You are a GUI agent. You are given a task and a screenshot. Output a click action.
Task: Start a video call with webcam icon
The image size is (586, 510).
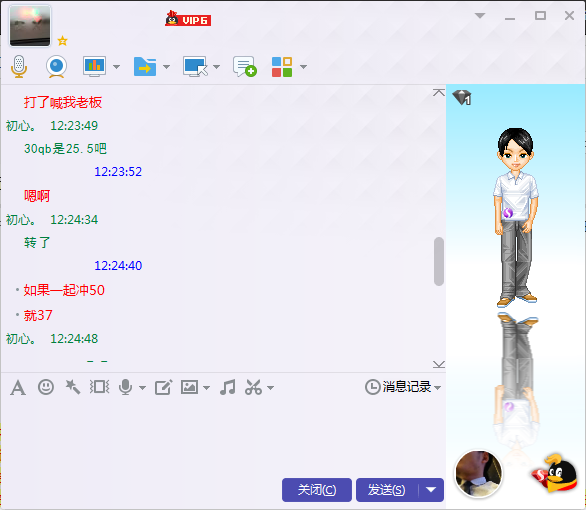point(56,67)
